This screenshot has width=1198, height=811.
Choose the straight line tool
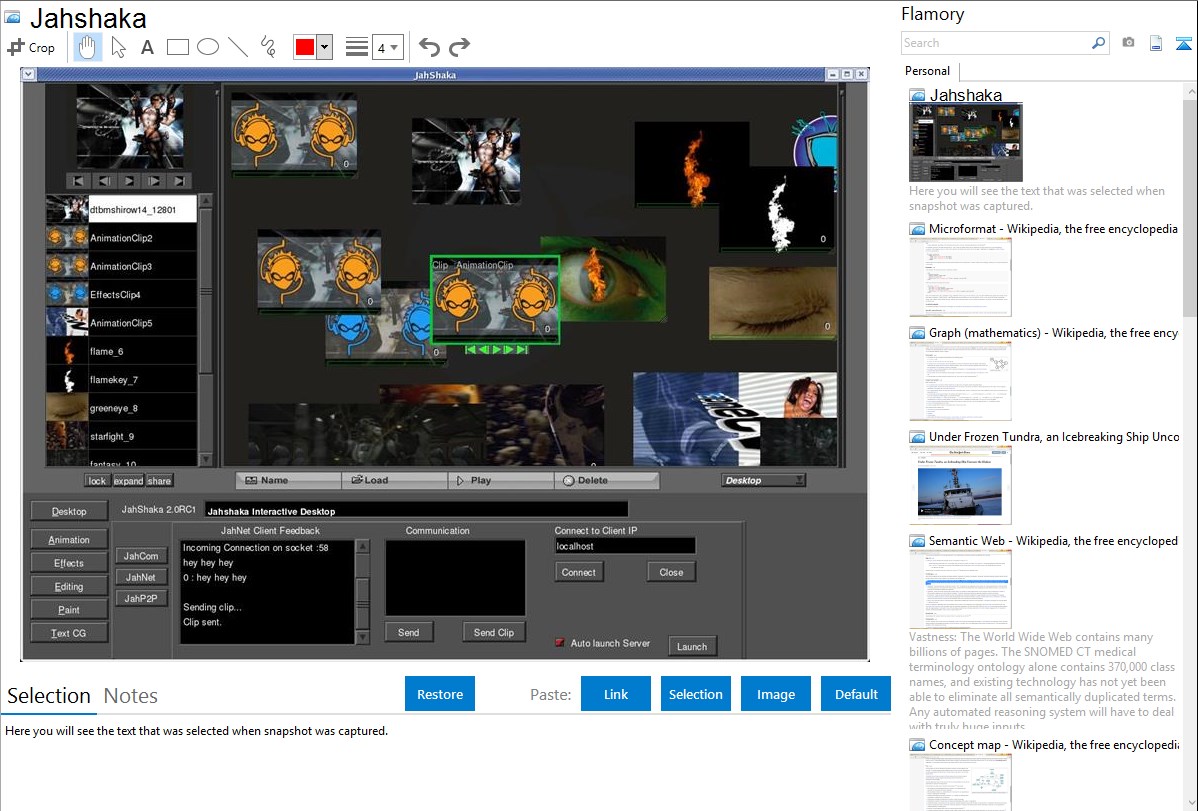coord(238,47)
